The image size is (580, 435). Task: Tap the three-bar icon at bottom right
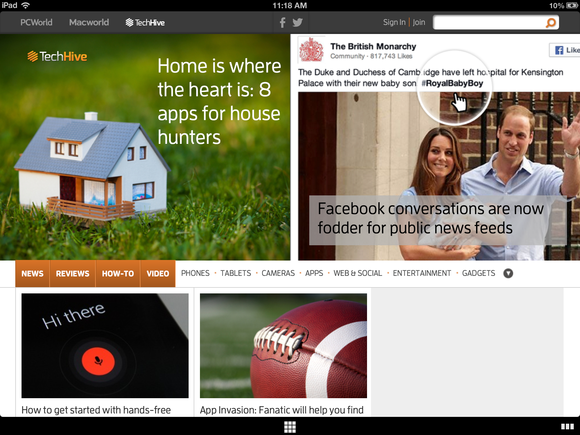coord(567,427)
